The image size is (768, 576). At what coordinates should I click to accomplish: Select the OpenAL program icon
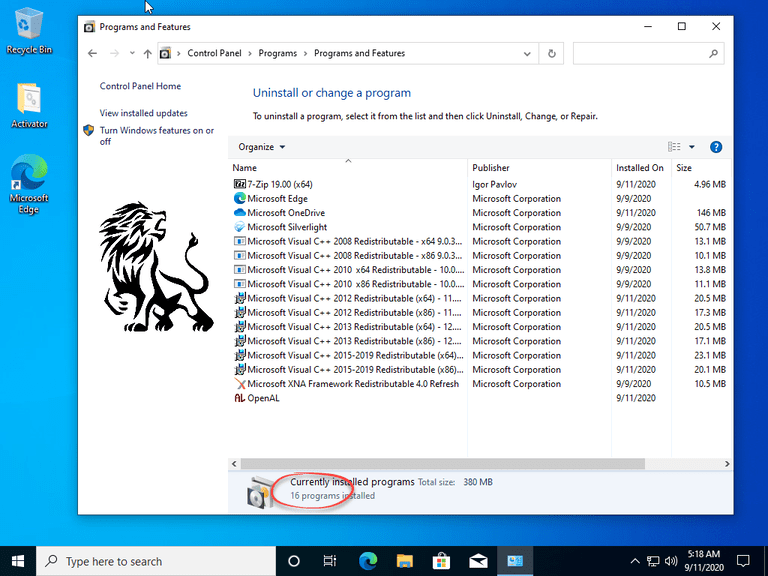tap(240, 398)
